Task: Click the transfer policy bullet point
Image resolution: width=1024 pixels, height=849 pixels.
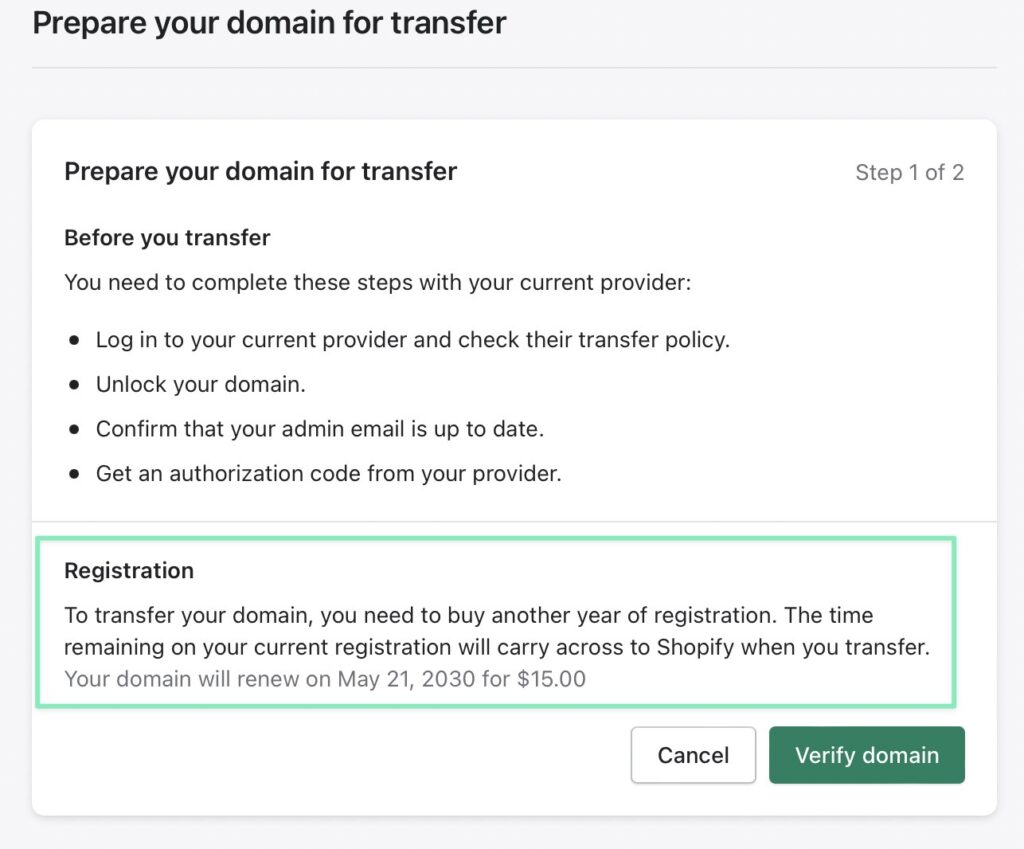Action: 411,339
